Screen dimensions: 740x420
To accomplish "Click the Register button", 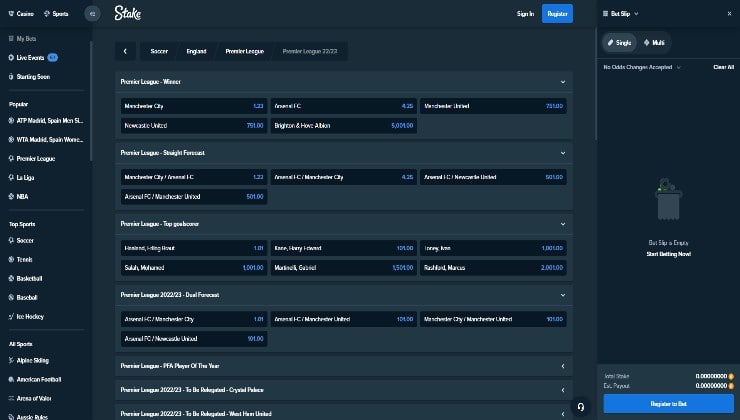I will click(557, 14).
